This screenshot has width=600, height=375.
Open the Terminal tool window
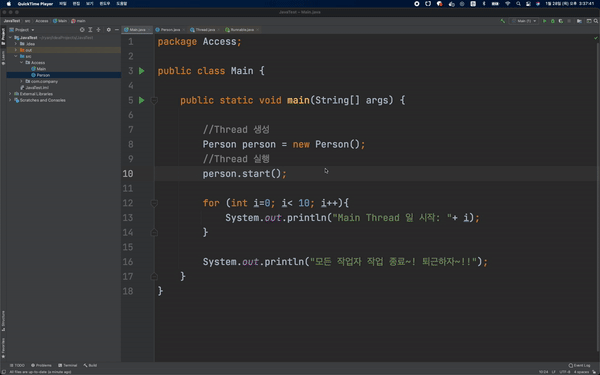click(68, 365)
